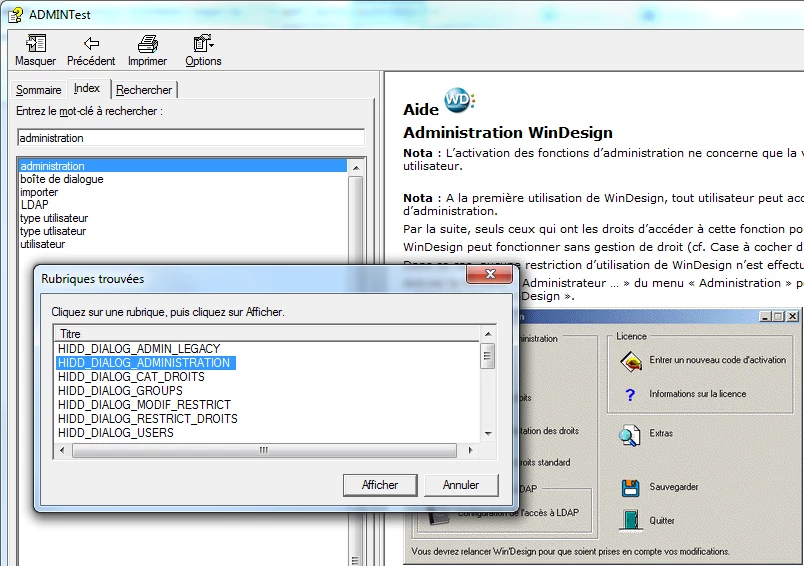The image size is (804, 566).
Task: Switch to the Sommaire tab
Action: point(38,90)
